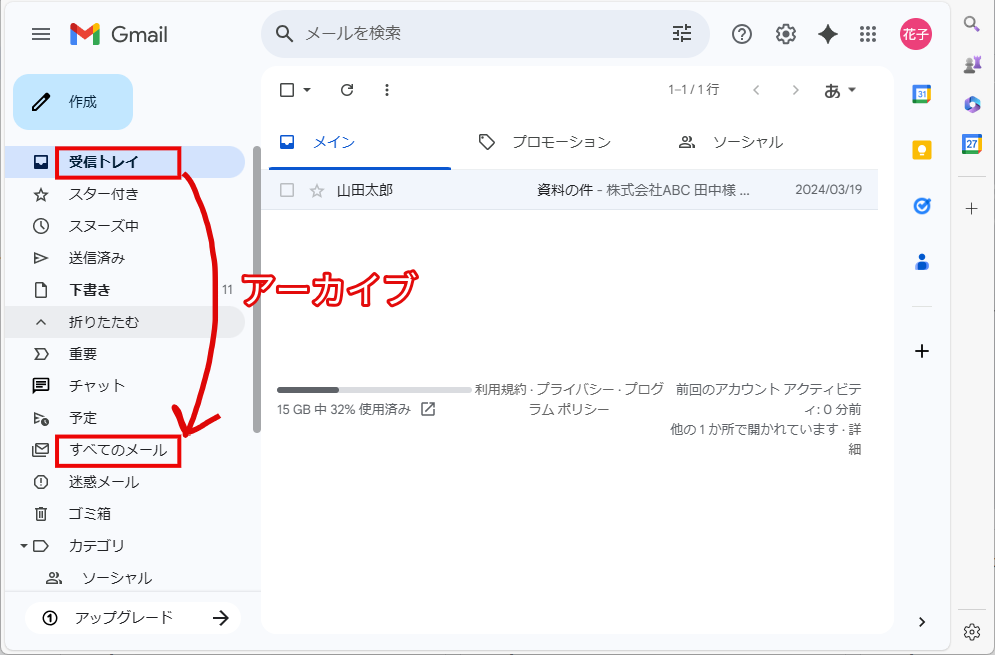Click the メールを検索 search field
This screenshot has width=995, height=655.
pos(450,33)
